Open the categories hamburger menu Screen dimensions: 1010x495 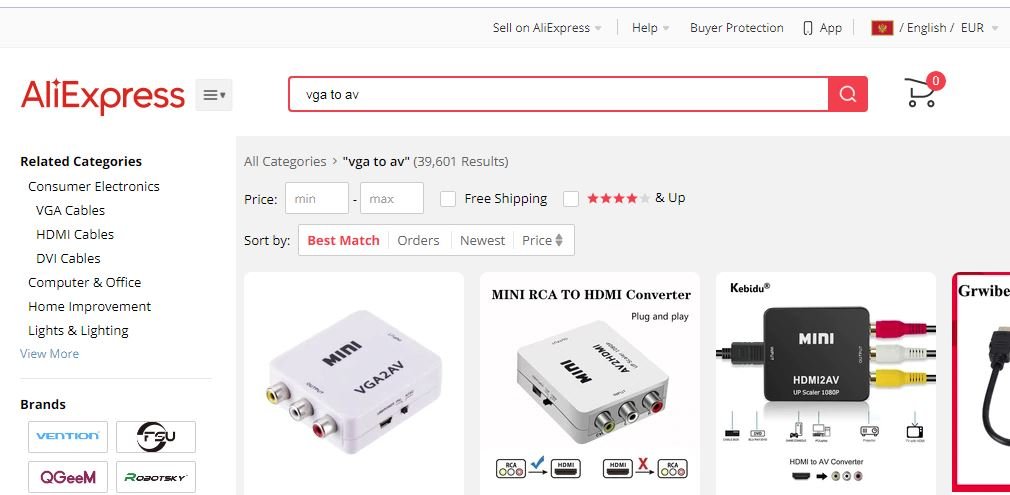click(214, 95)
